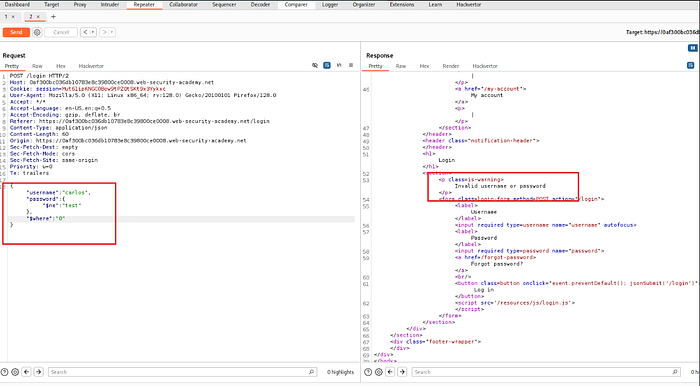Add a new Repeater tab
The height and width of the screenshot is (386, 700).
53,17
